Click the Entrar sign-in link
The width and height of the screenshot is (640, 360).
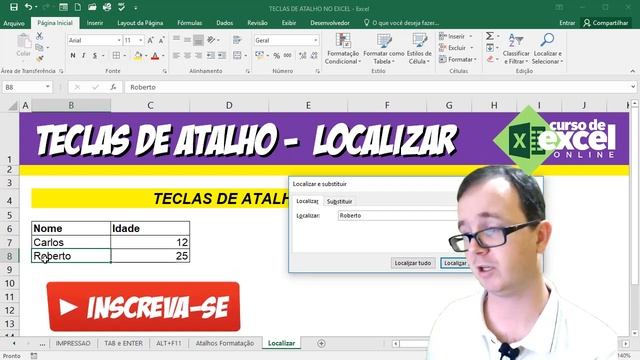click(567, 23)
